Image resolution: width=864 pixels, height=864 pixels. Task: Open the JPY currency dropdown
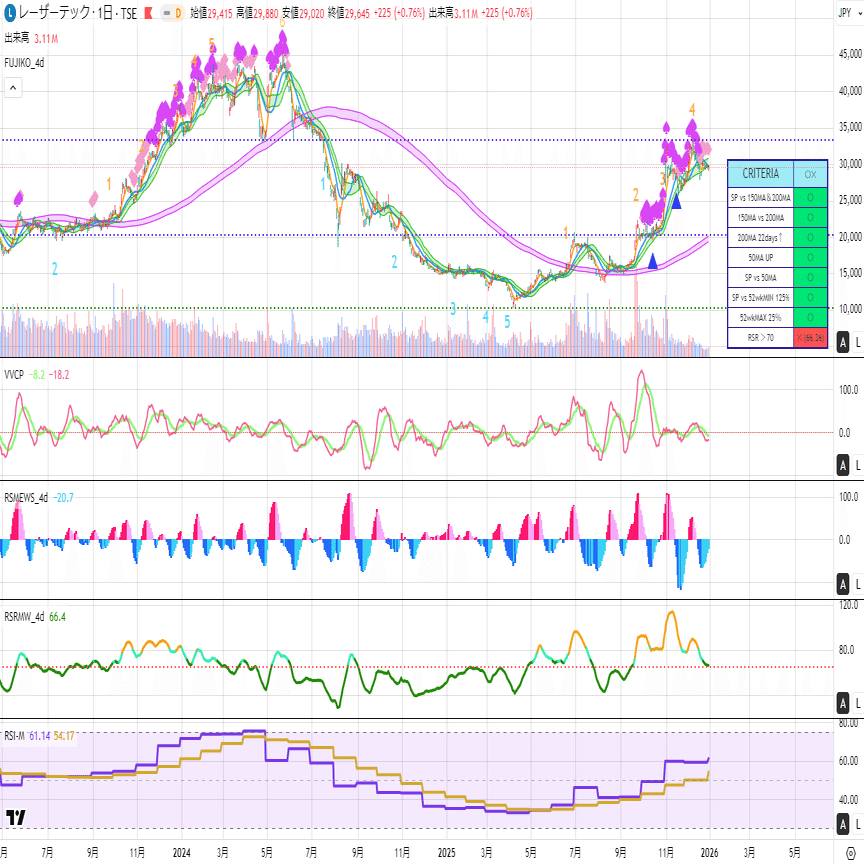click(x=850, y=13)
